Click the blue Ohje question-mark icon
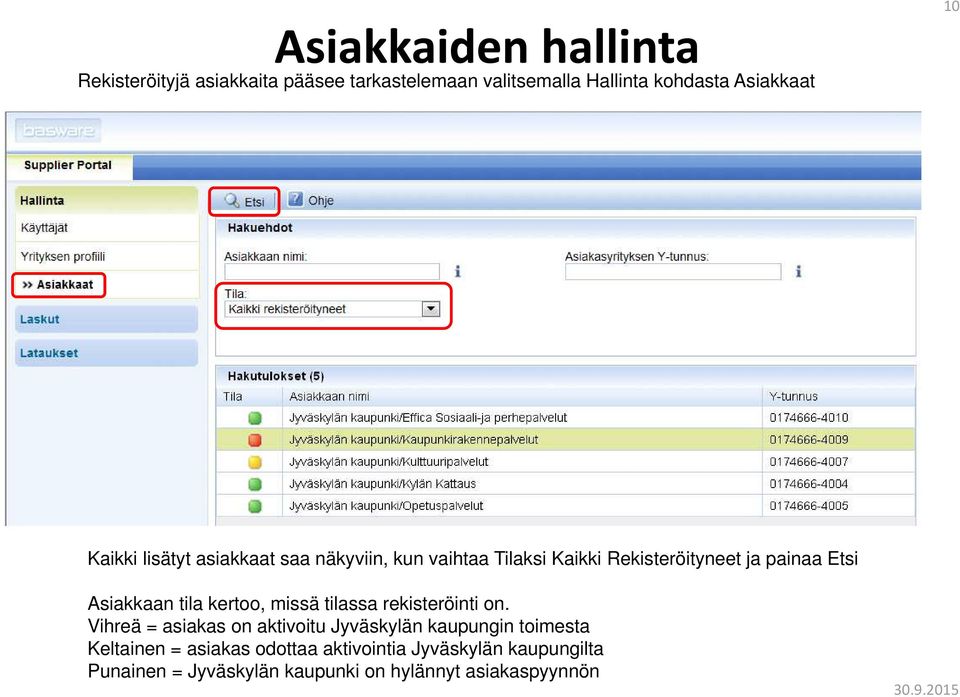The width and height of the screenshot is (960, 697). [x=296, y=199]
